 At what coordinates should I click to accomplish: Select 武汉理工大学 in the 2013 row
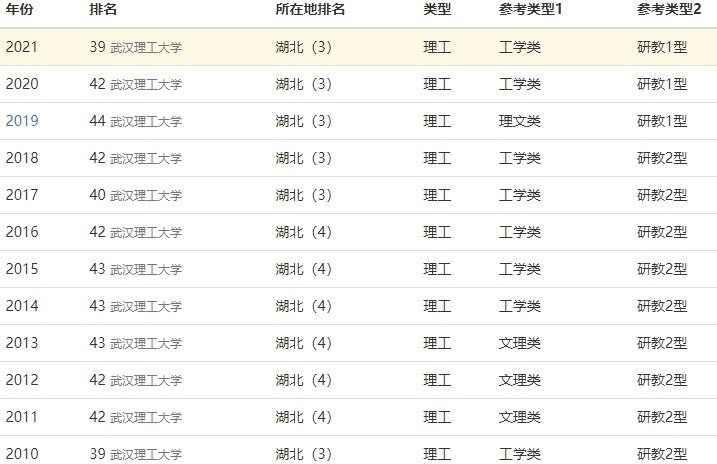[x=146, y=344]
